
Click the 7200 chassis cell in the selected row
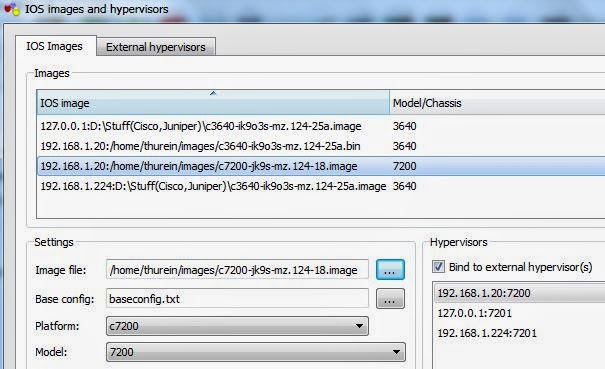click(404, 166)
